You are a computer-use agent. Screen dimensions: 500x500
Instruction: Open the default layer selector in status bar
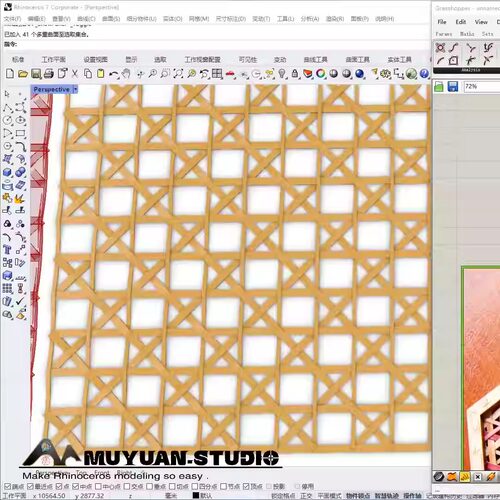(203, 495)
